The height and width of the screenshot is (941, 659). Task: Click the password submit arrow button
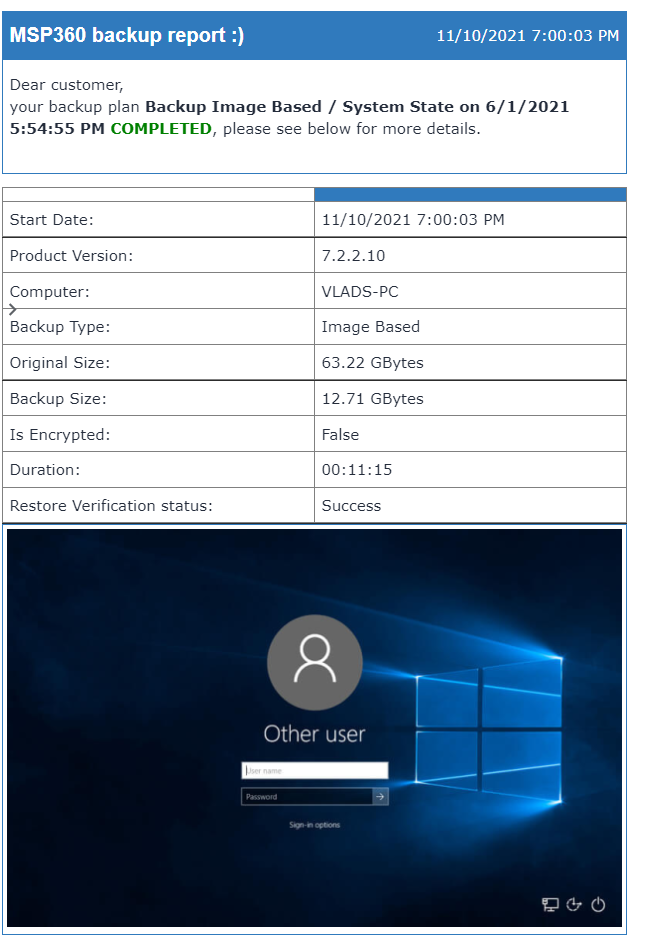tap(380, 796)
